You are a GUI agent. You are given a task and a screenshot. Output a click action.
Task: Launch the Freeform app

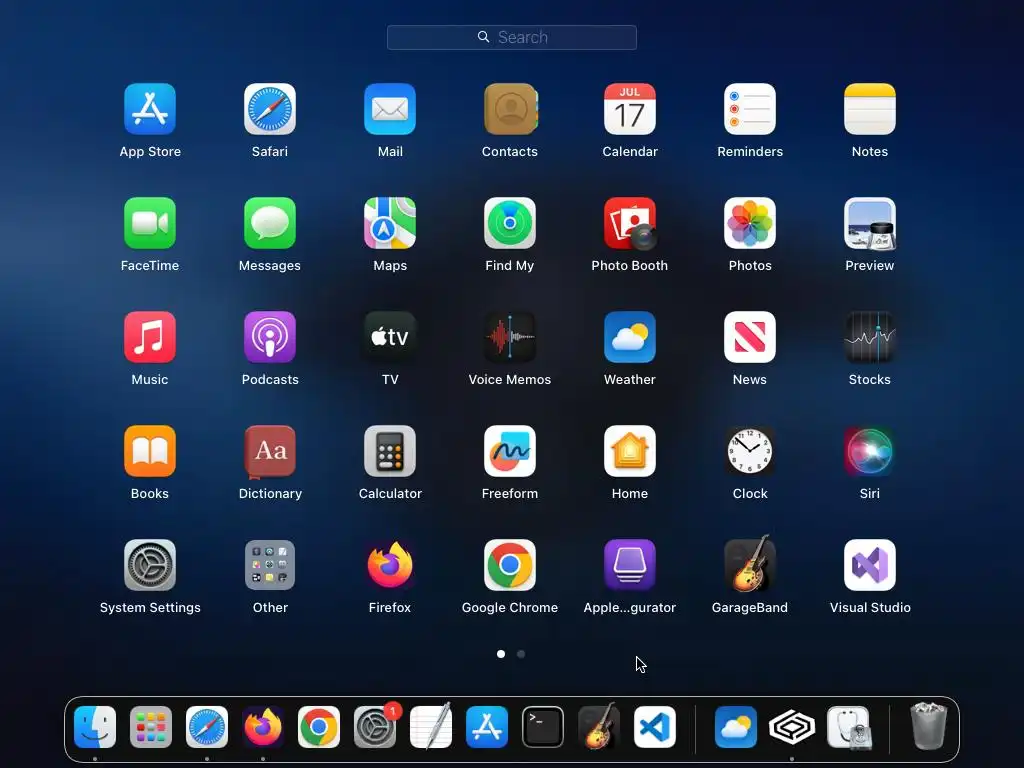[x=510, y=451]
